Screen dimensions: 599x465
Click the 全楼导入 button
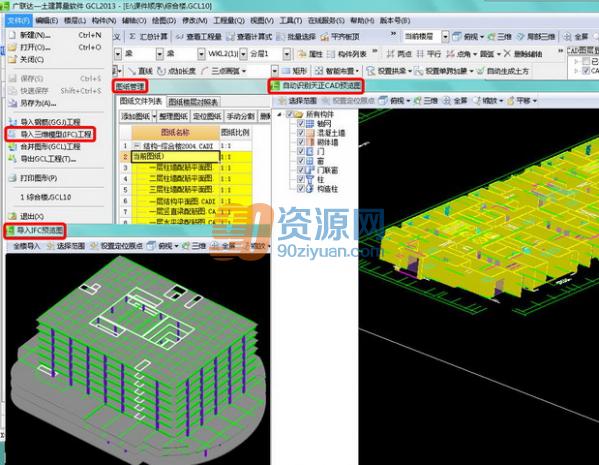[26, 246]
